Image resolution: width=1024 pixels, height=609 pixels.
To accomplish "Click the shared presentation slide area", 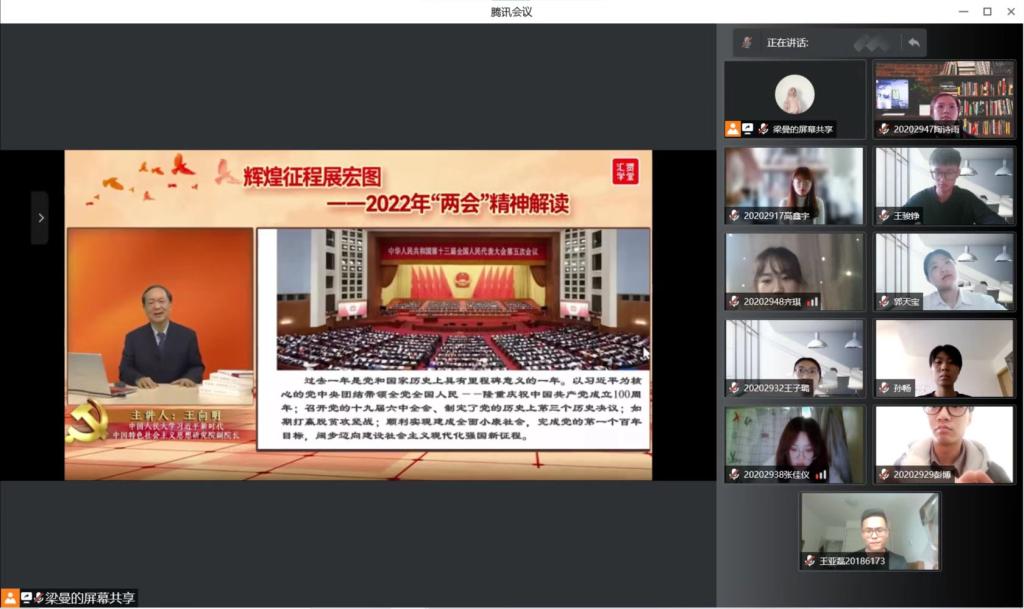I will pyautogui.click(x=358, y=315).
